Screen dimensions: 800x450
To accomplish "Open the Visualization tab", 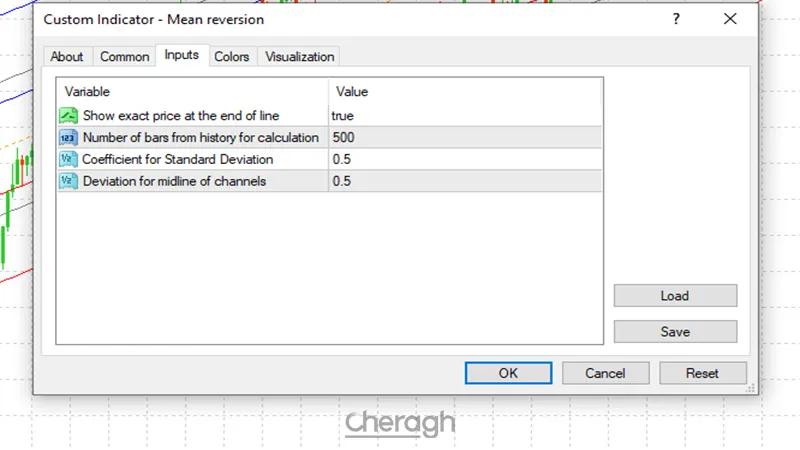I will tap(300, 57).
